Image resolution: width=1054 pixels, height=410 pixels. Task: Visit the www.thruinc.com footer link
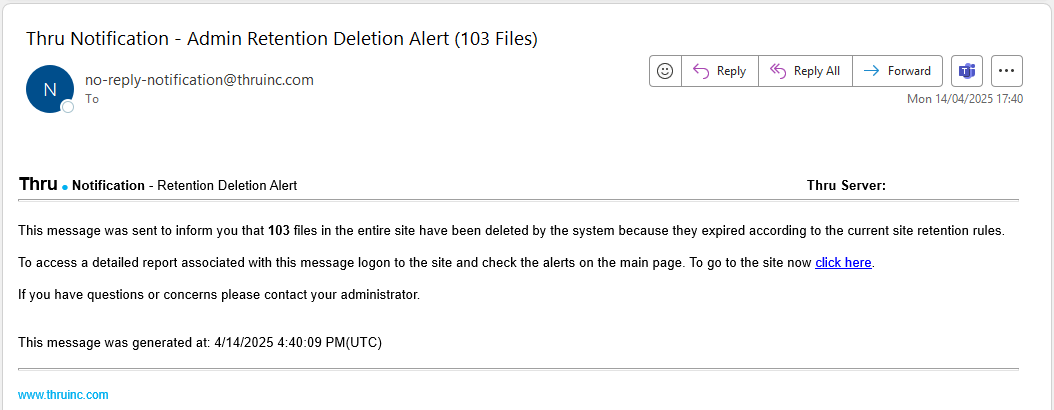[63, 395]
